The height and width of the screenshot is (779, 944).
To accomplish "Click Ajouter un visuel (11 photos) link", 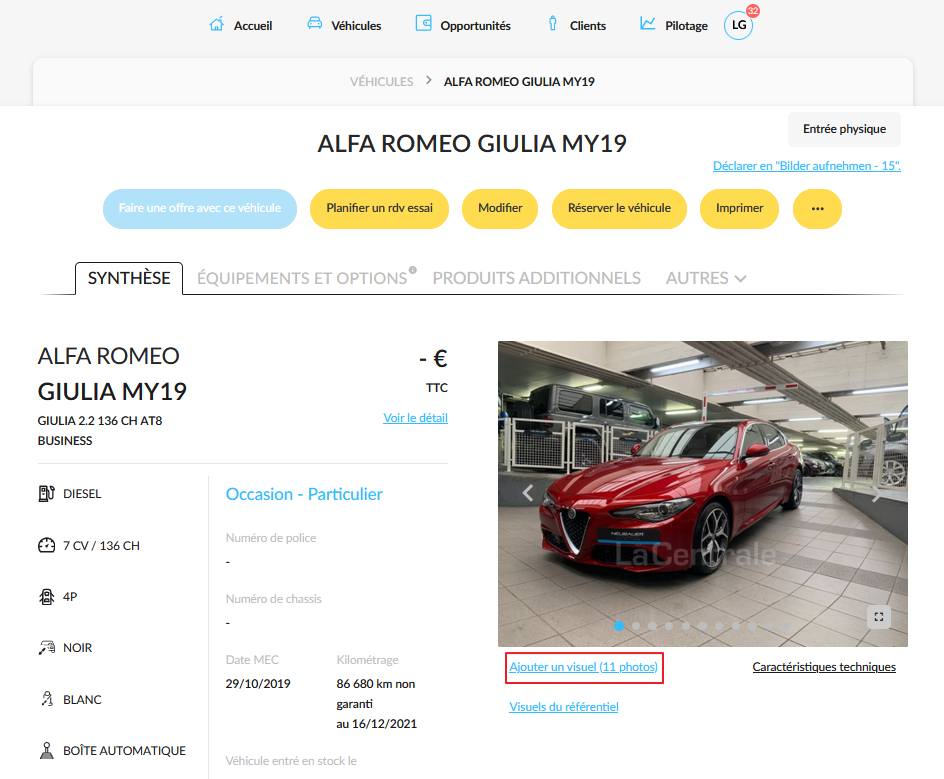I will click(x=583, y=667).
